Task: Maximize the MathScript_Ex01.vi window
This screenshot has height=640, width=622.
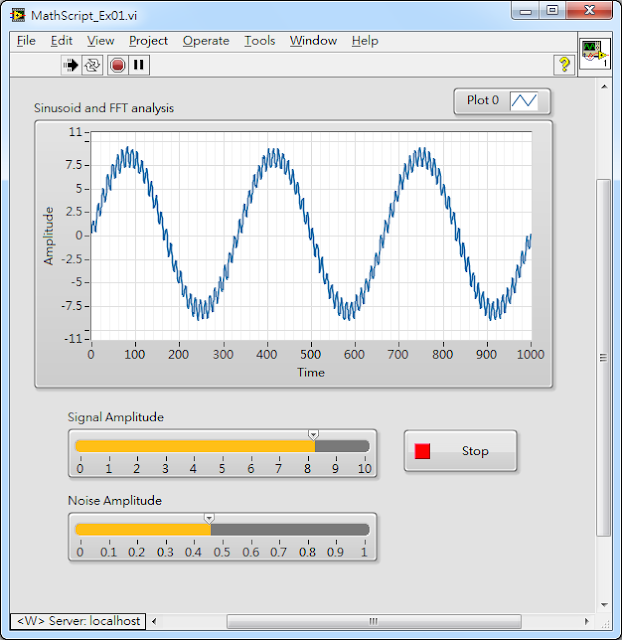Action: tap(552, 11)
